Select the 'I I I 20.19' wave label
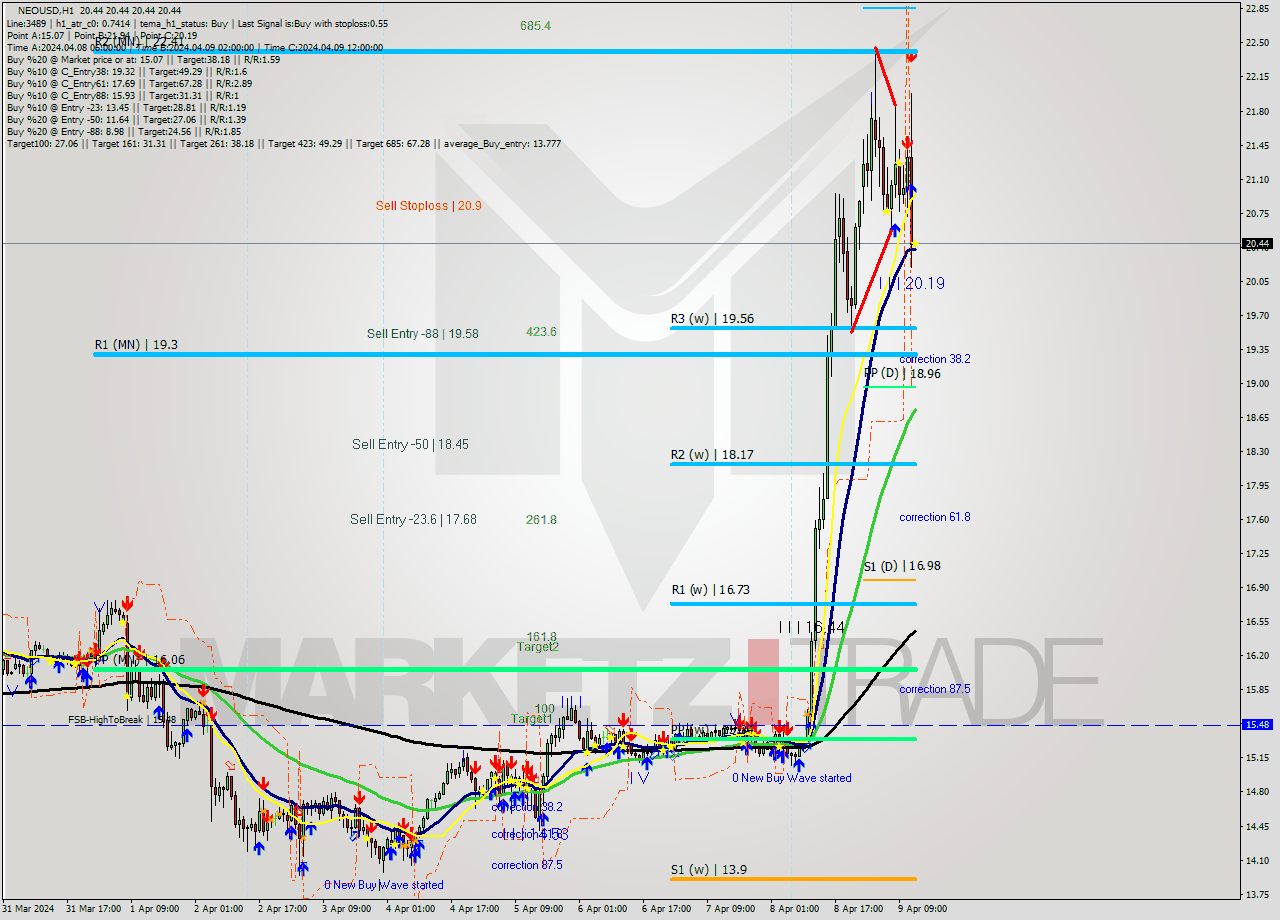This screenshot has width=1280, height=920. coord(911,284)
